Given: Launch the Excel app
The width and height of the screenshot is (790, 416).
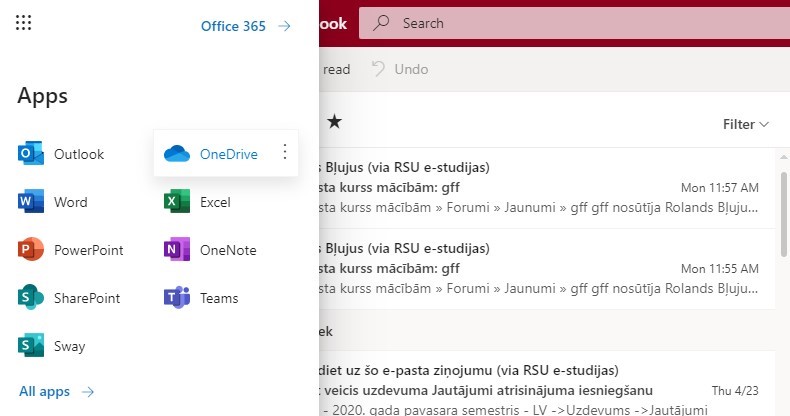Looking at the screenshot, I should [198, 202].
